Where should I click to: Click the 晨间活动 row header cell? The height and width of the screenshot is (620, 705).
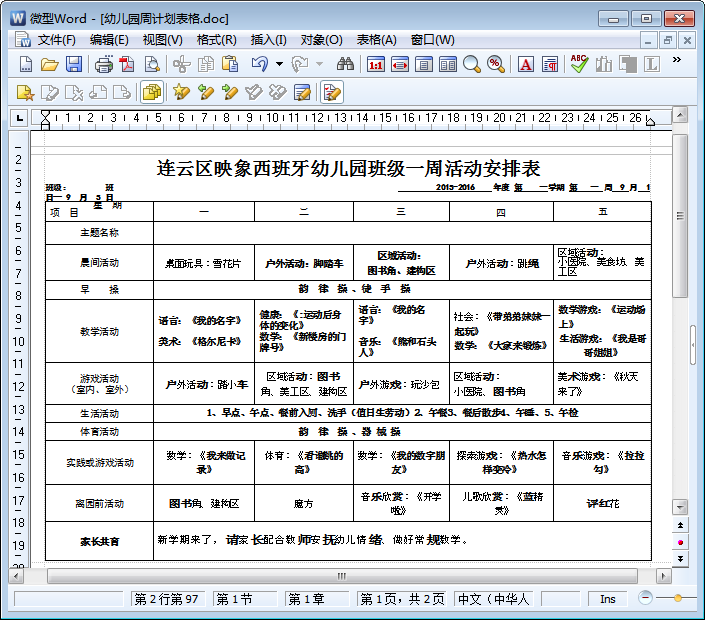[99, 263]
